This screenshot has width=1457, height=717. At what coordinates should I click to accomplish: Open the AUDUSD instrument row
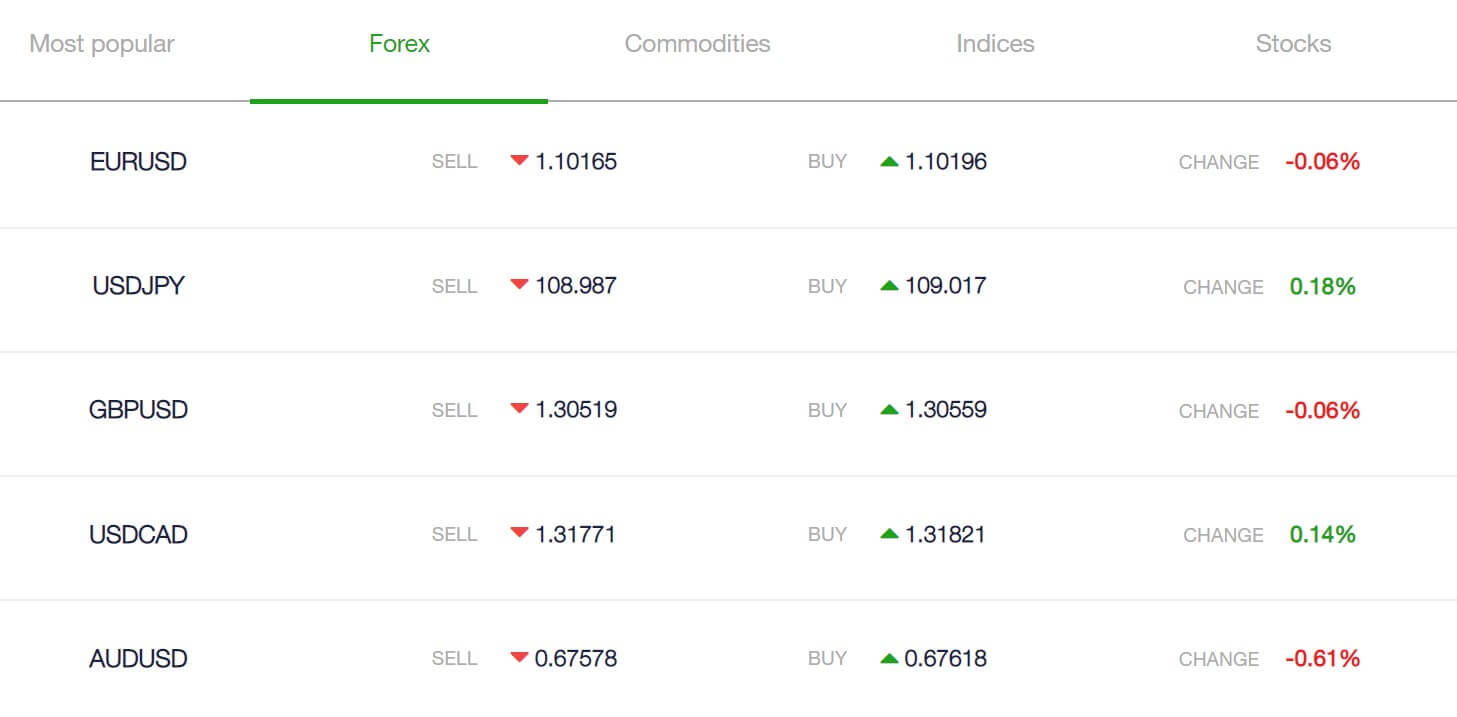pos(728,658)
